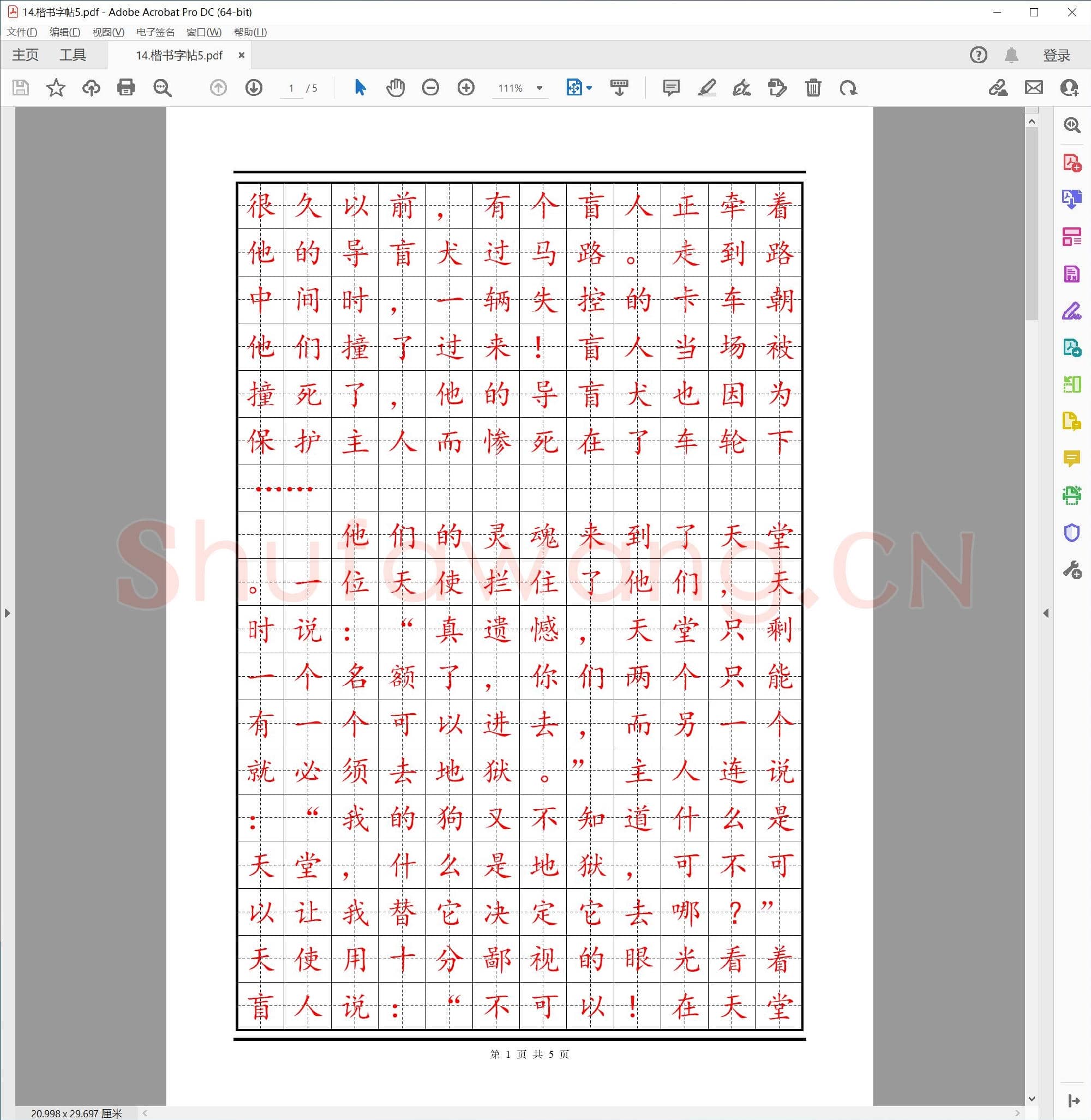Screen dimensions: 1091x1120
Task: Click the Zoom in plus icon
Action: coord(466,88)
